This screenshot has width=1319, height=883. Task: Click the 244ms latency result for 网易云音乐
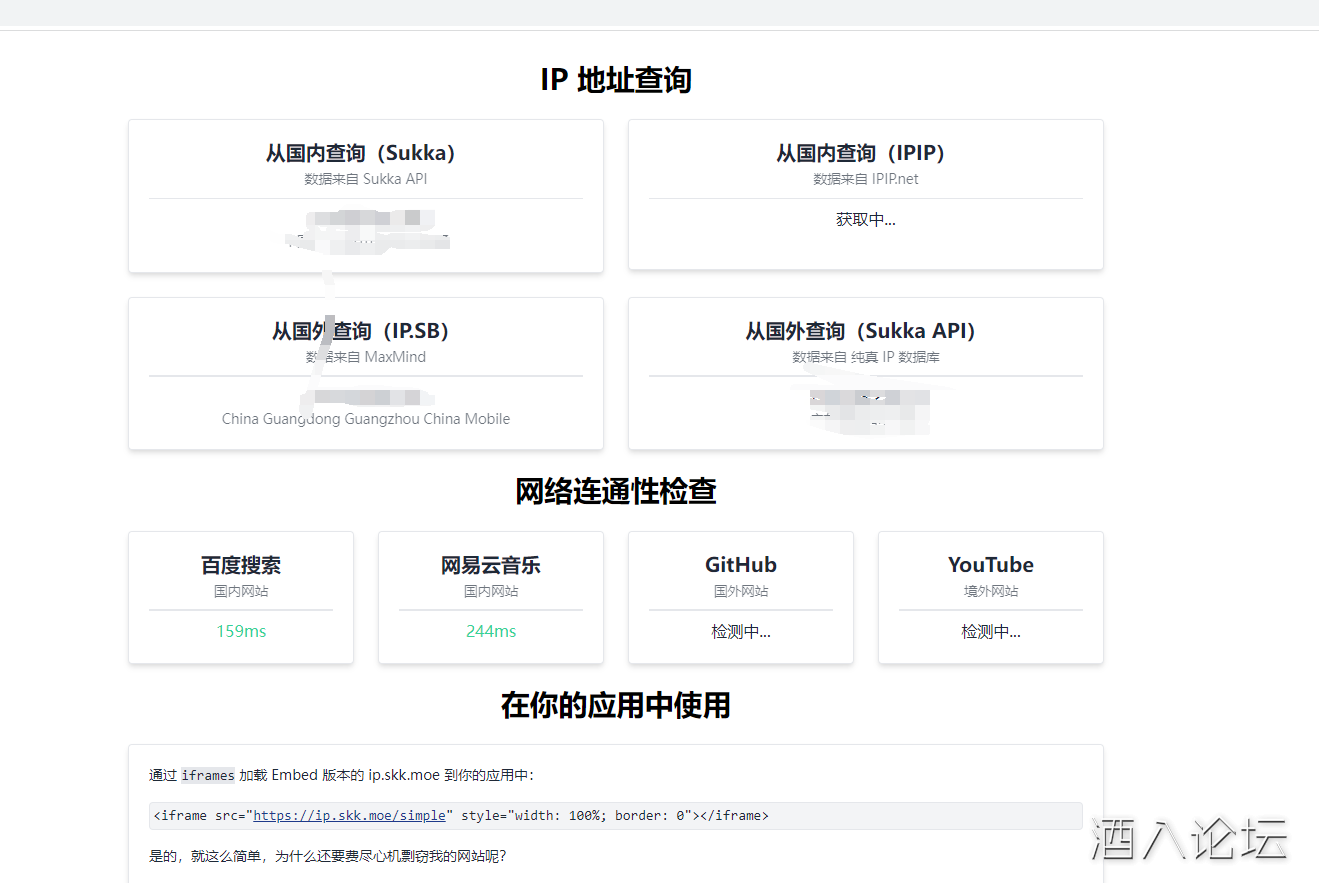(x=490, y=631)
